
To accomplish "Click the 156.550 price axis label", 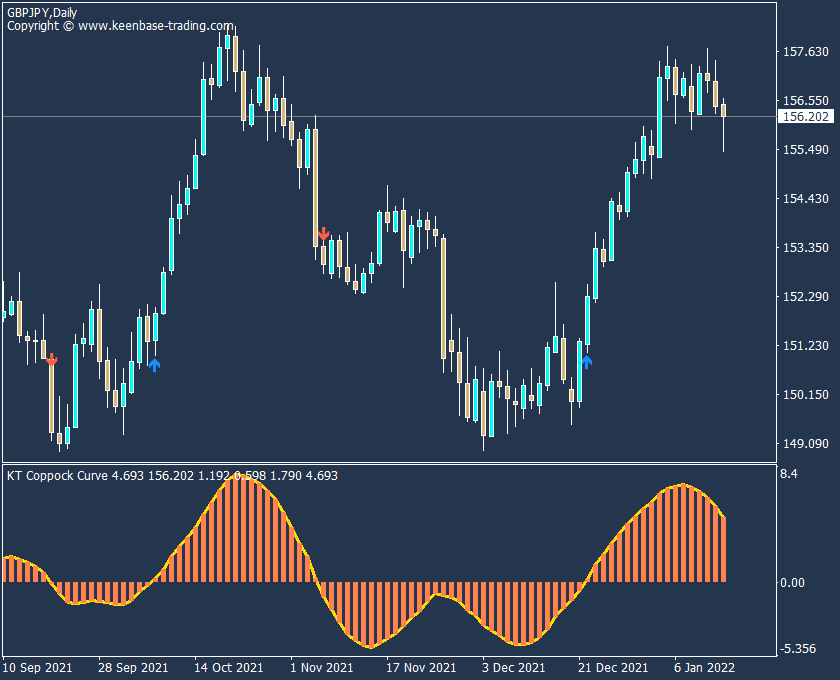I will click(x=806, y=100).
